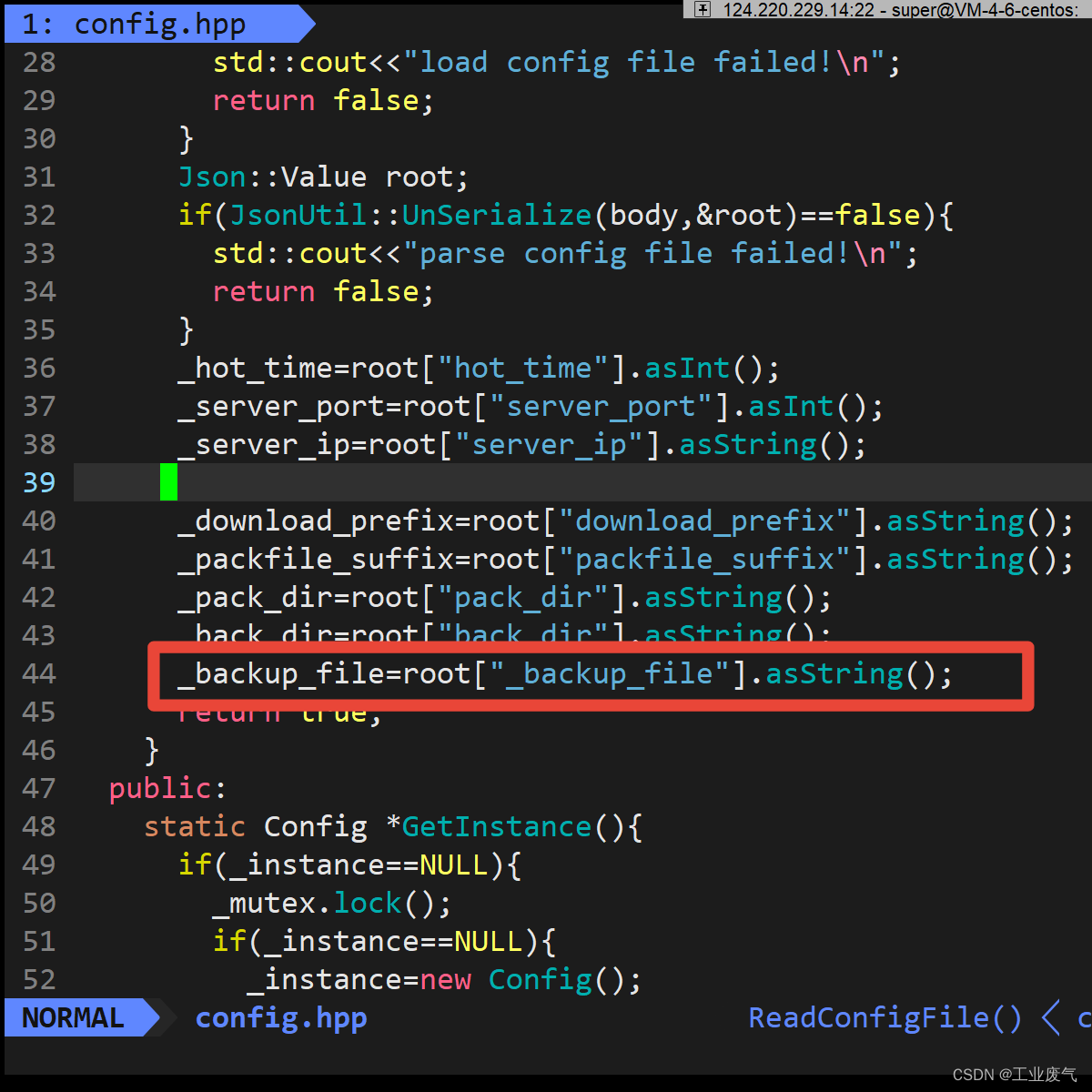Click the NORMAL mode indicator in status line

tap(73, 1017)
